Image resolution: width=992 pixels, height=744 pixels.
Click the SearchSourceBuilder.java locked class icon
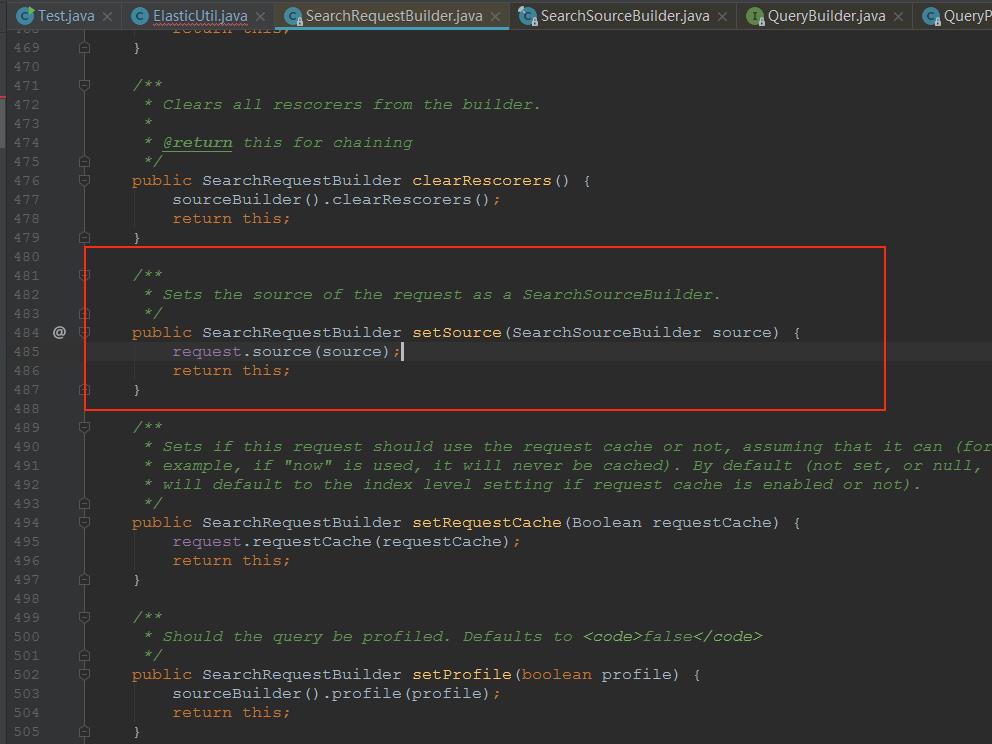(527, 16)
